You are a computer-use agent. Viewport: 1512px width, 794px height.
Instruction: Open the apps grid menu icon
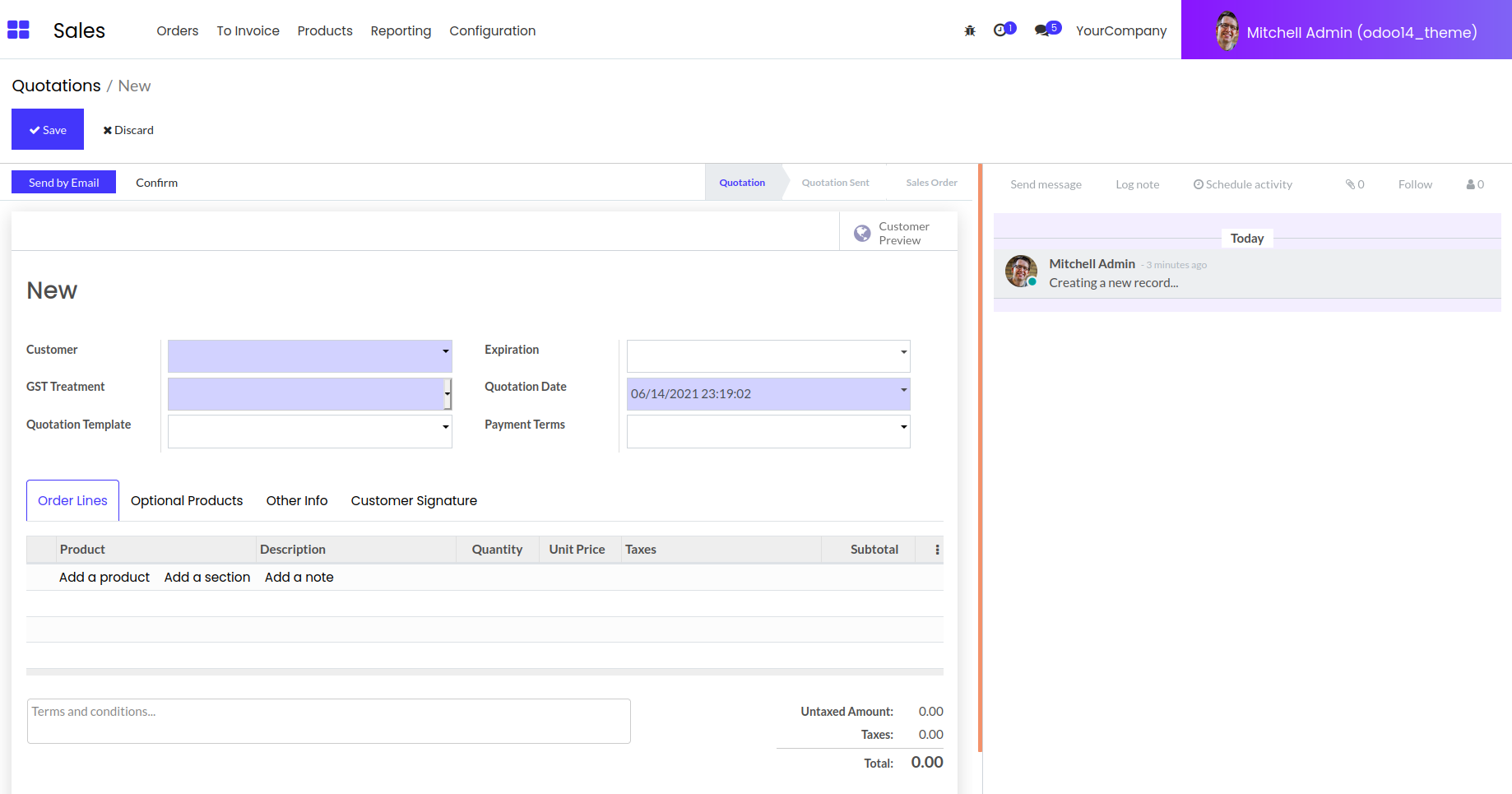click(x=18, y=30)
